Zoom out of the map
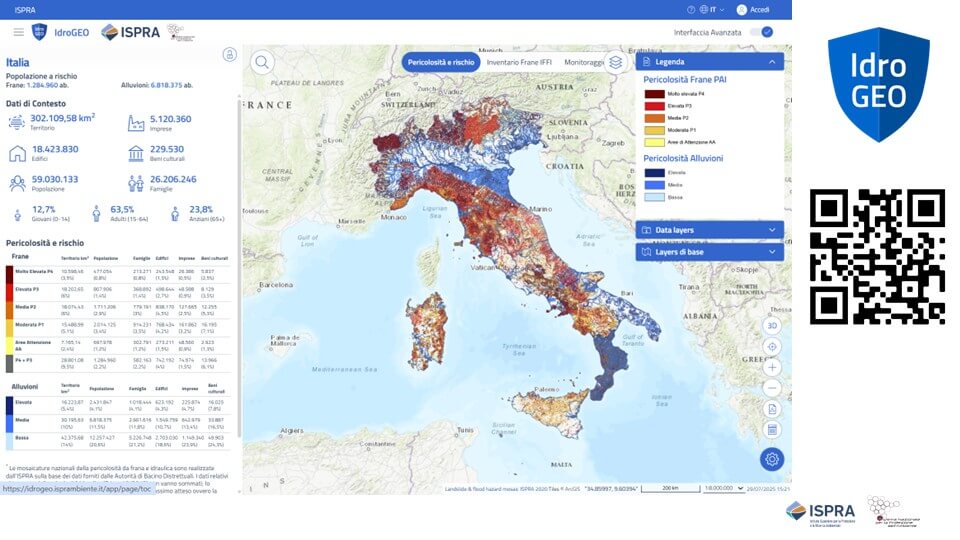960x540 pixels. (771, 388)
